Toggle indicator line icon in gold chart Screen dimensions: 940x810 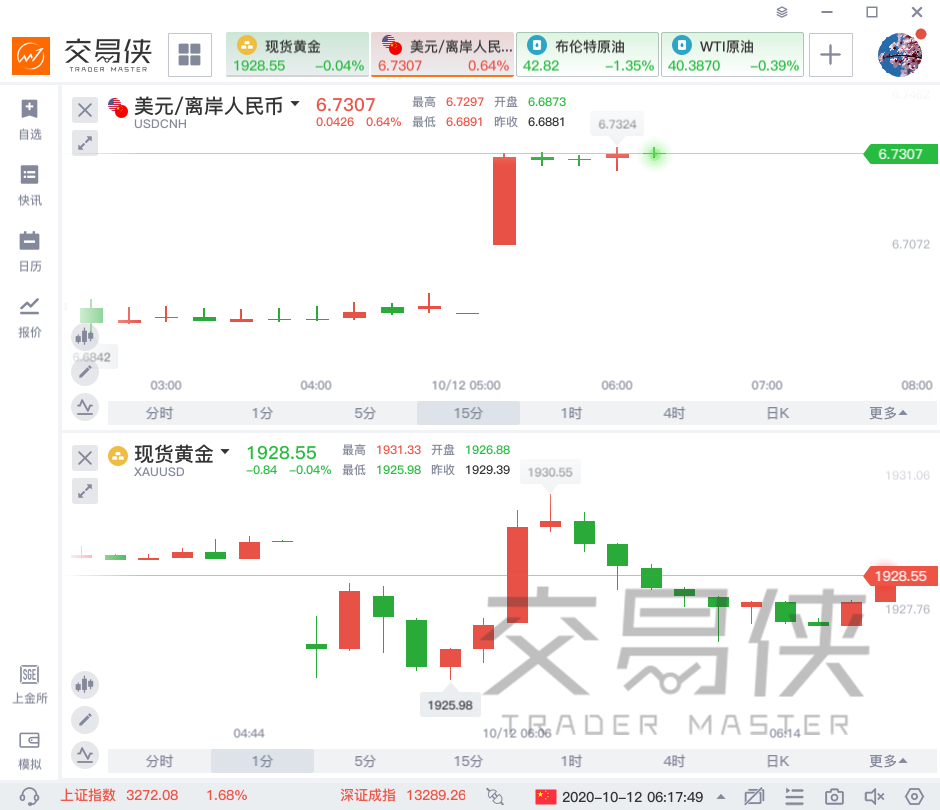tap(85, 754)
